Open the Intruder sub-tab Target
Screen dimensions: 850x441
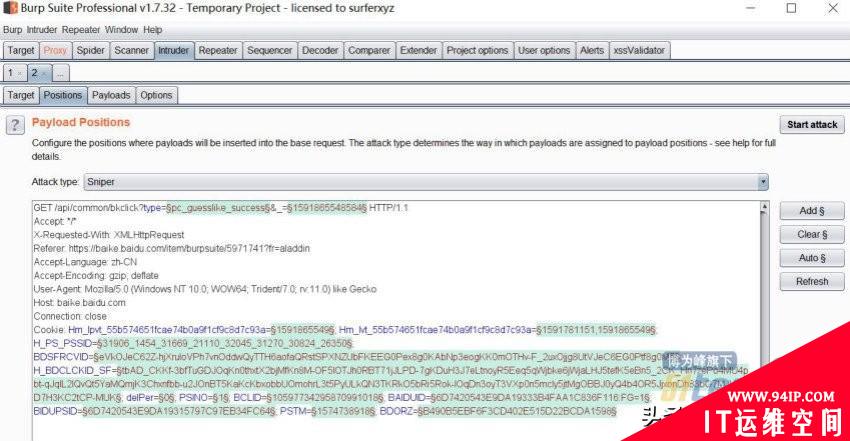pyautogui.click(x=21, y=95)
